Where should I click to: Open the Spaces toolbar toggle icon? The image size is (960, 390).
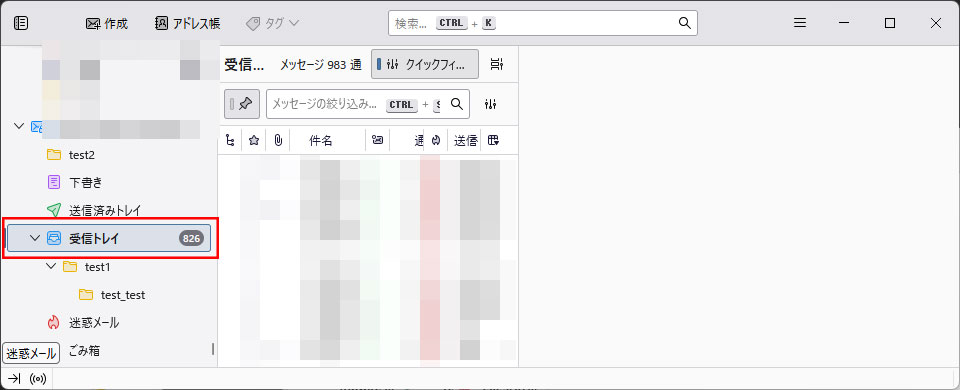click(21, 23)
